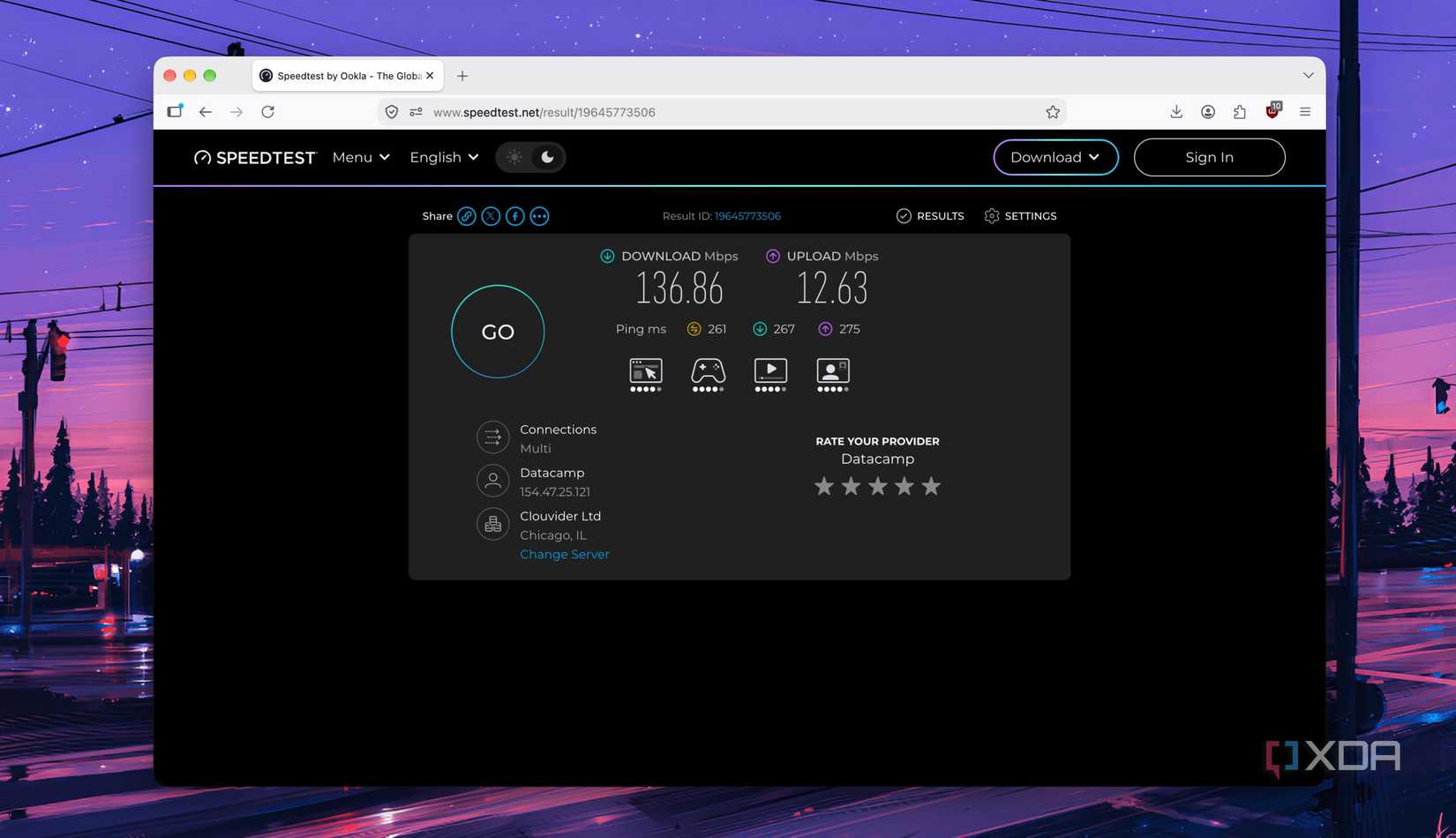Click idle ping value 261
Viewport: 1456px width, 838px height.
[x=717, y=329]
